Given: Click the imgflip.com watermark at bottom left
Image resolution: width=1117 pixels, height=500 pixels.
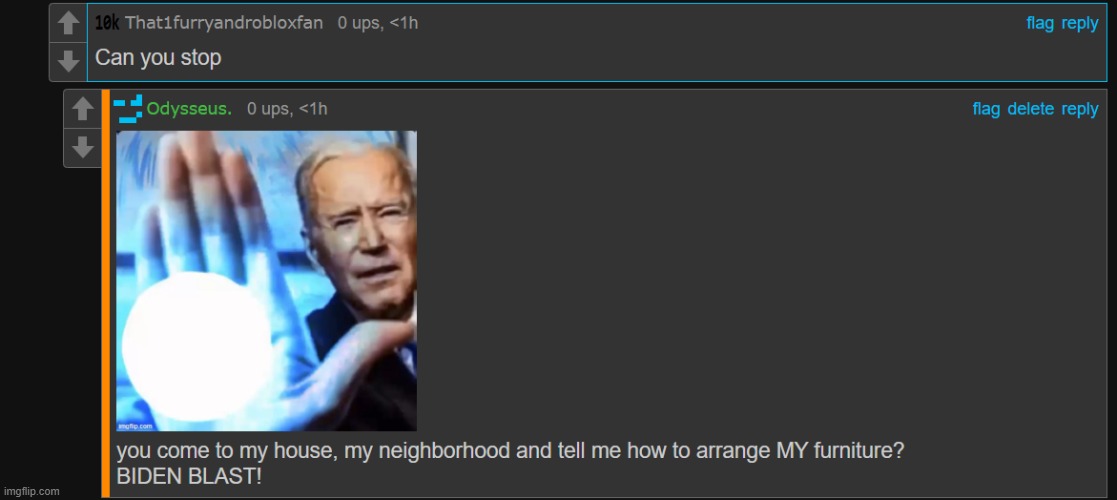Looking at the screenshot, I should tap(31, 491).
